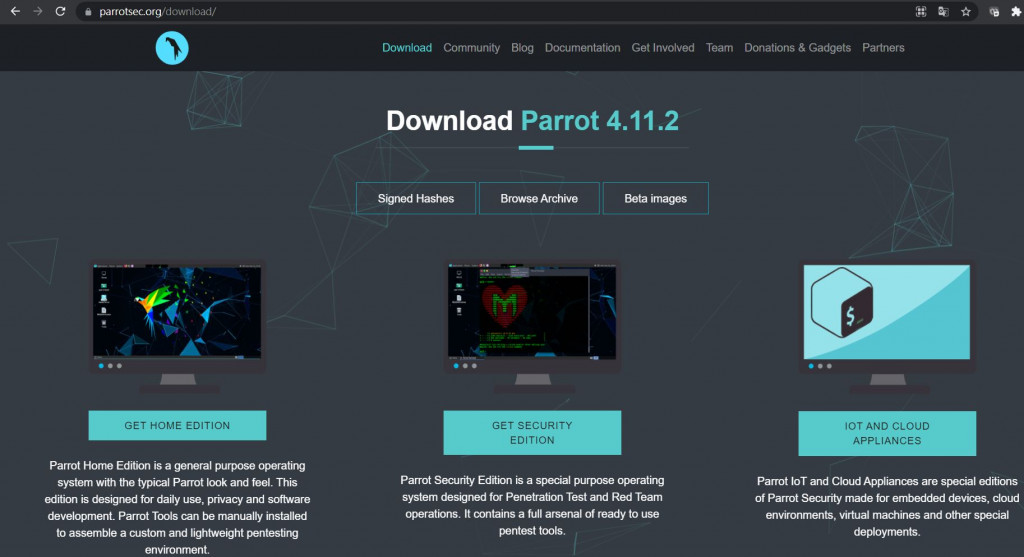
Task: Select second carousel dot under IoT image
Action: click(x=820, y=366)
